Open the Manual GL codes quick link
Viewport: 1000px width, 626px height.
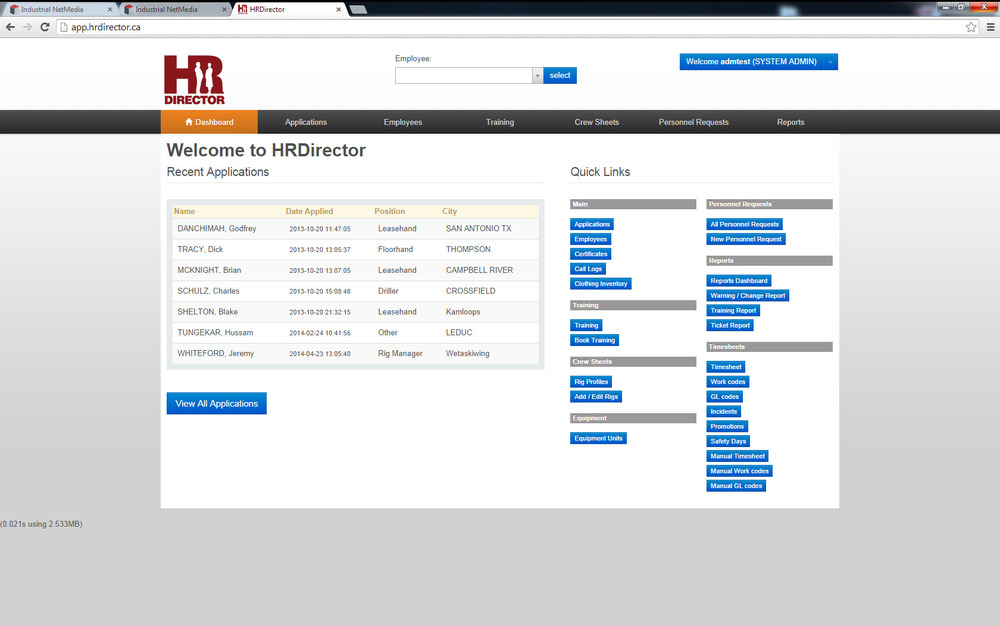point(737,486)
